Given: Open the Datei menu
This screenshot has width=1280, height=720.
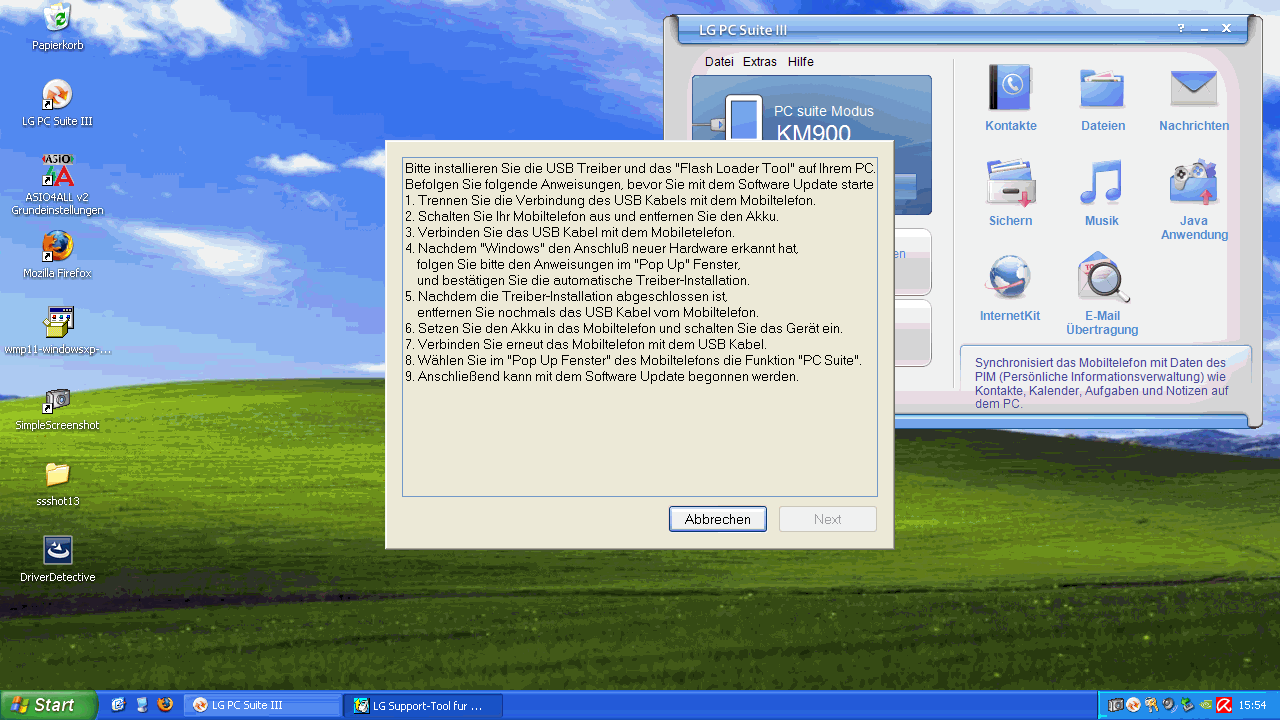Looking at the screenshot, I should (x=719, y=62).
